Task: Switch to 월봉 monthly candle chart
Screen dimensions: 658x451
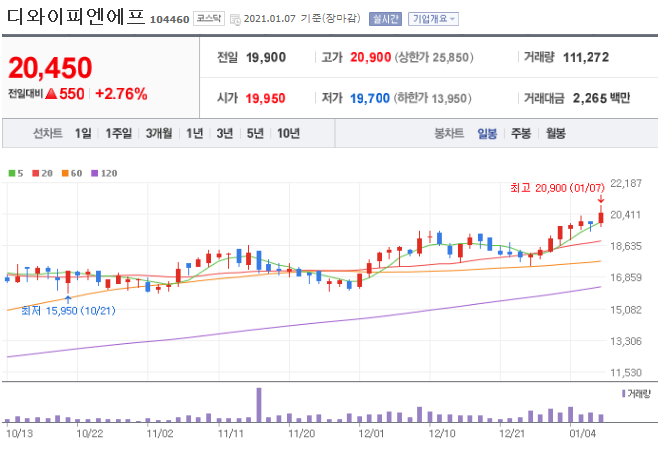Action: (555, 133)
